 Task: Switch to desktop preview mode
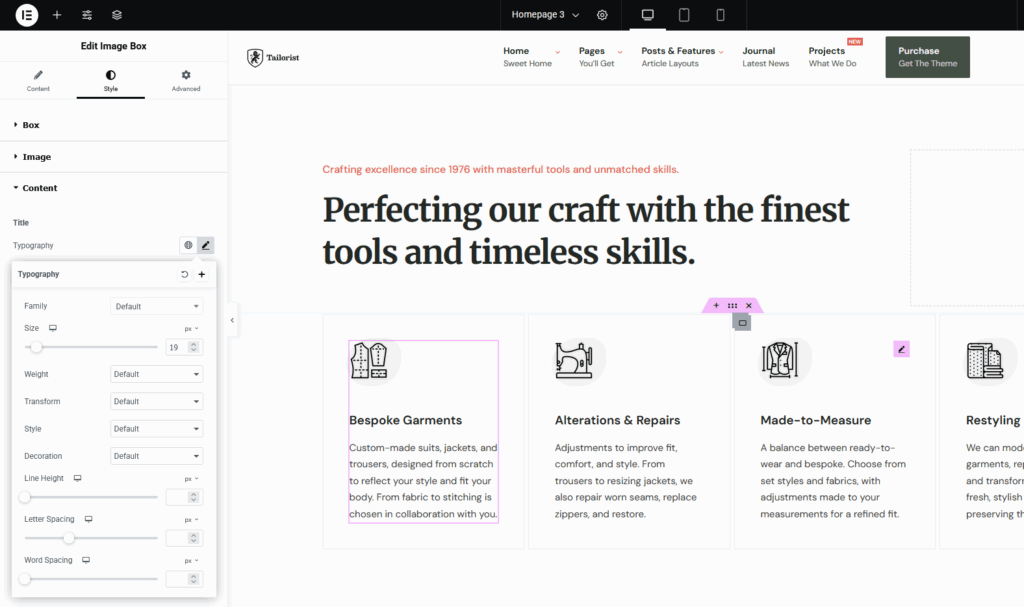pos(647,15)
